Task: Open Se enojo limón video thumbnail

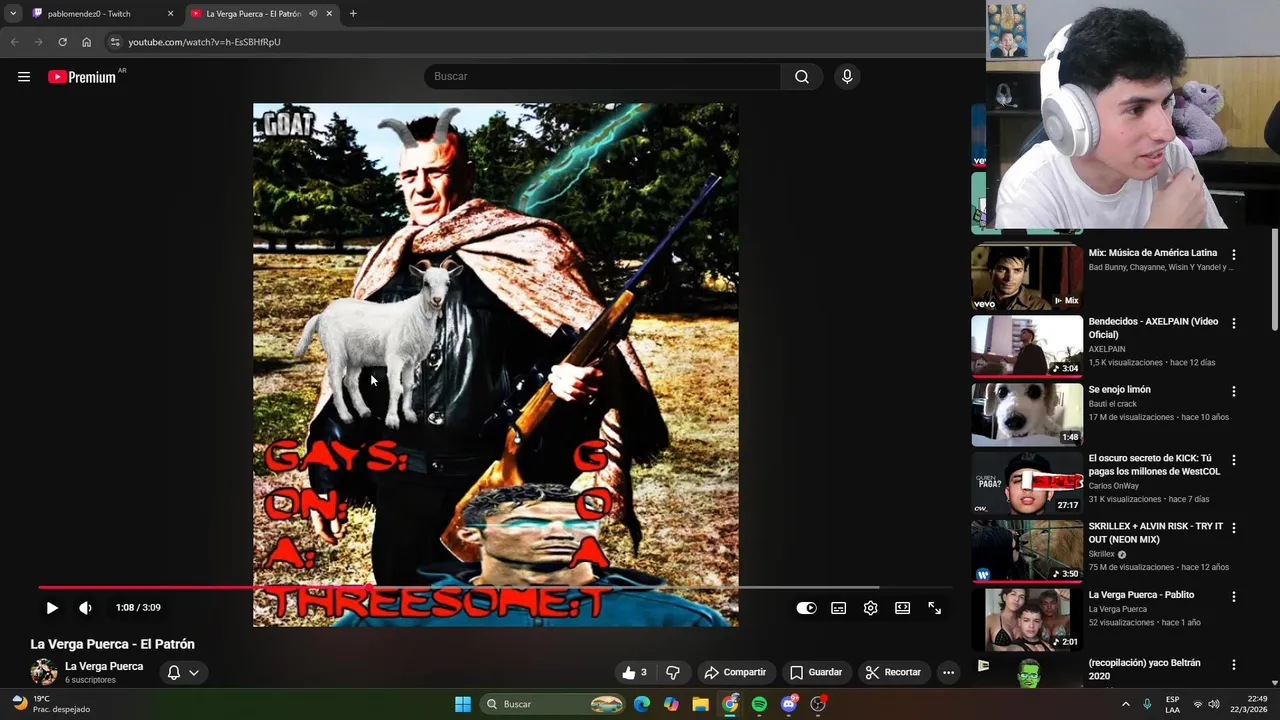Action: [1027, 414]
